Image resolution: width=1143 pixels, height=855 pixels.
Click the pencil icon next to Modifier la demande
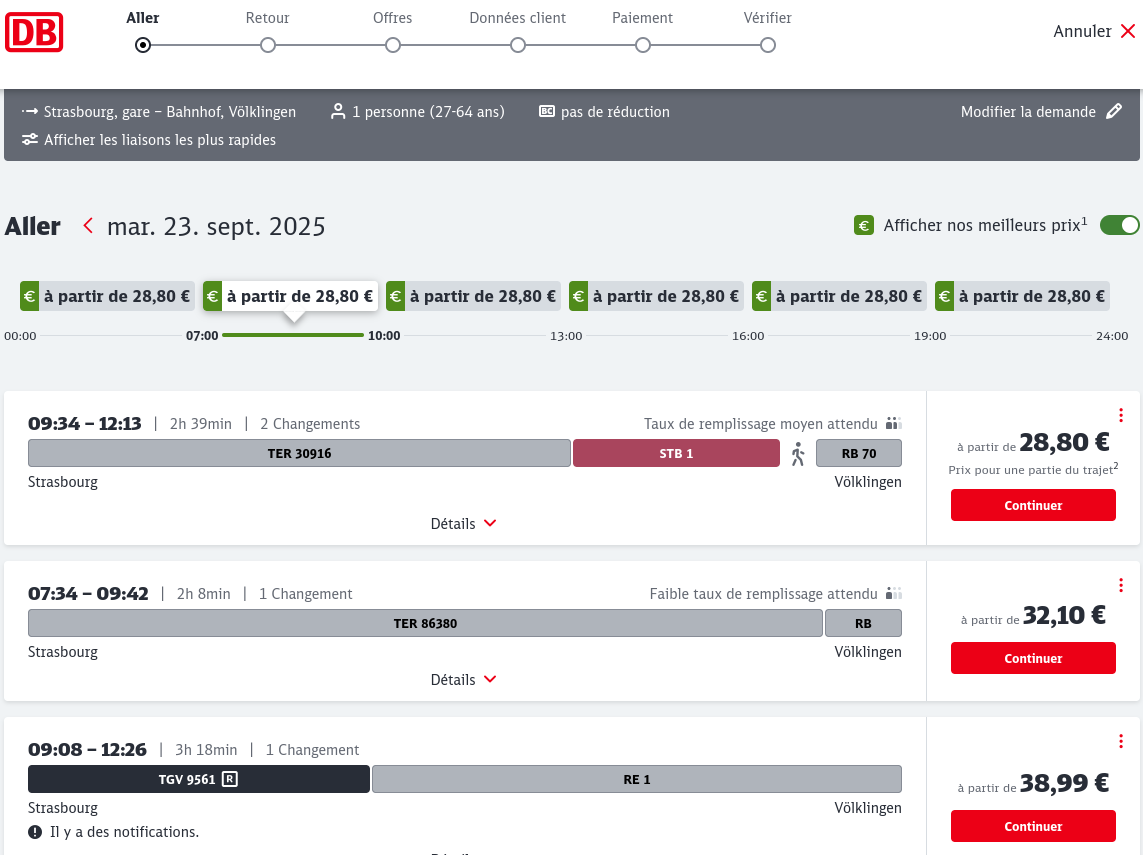[1114, 112]
